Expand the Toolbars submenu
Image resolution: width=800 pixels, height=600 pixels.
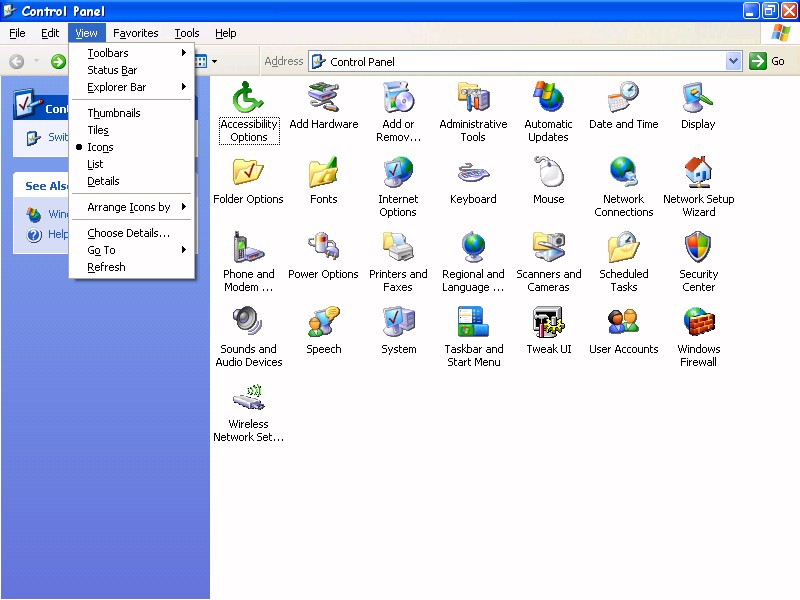pos(132,53)
